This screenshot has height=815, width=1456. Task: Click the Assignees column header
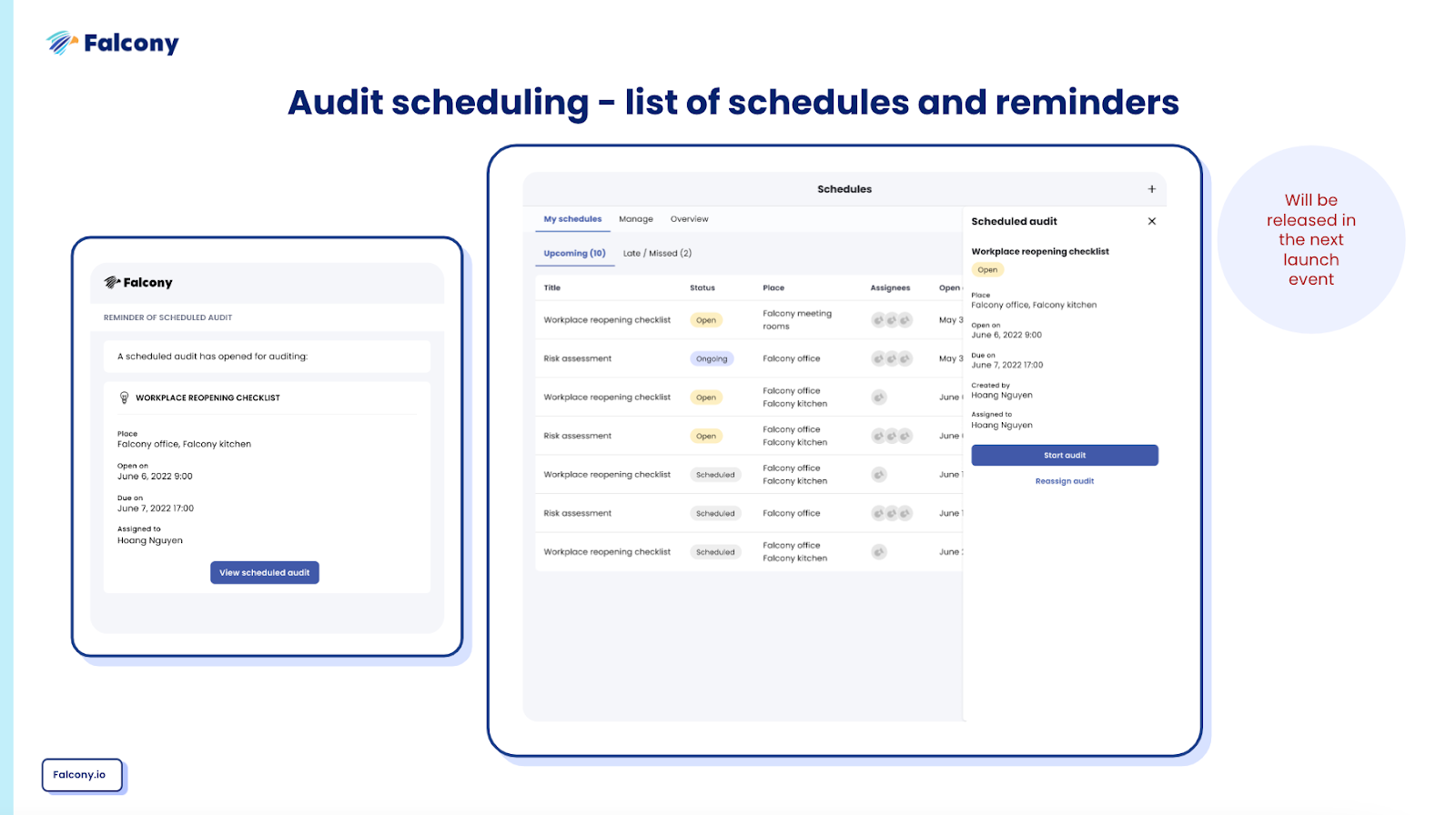[x=890, y=287]
